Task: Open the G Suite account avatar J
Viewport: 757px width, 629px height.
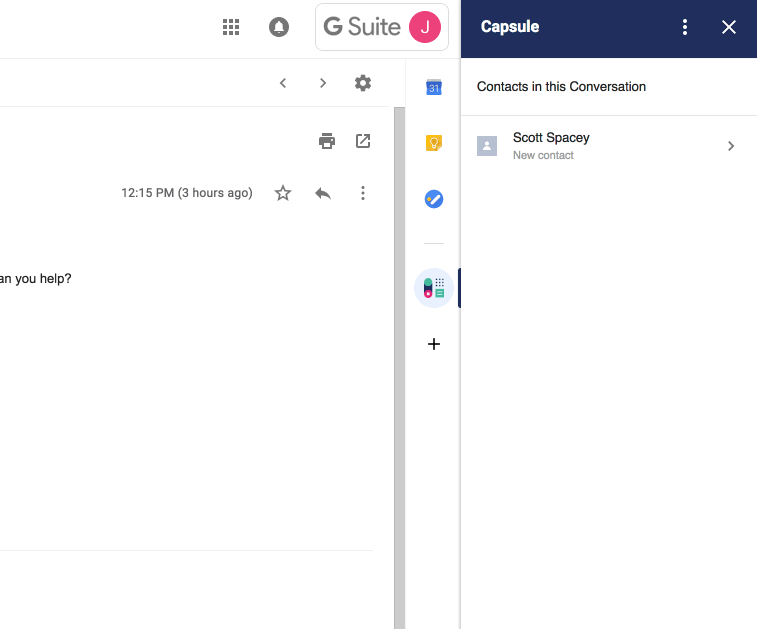Action: pyautogui.click(x=425, y=27)
